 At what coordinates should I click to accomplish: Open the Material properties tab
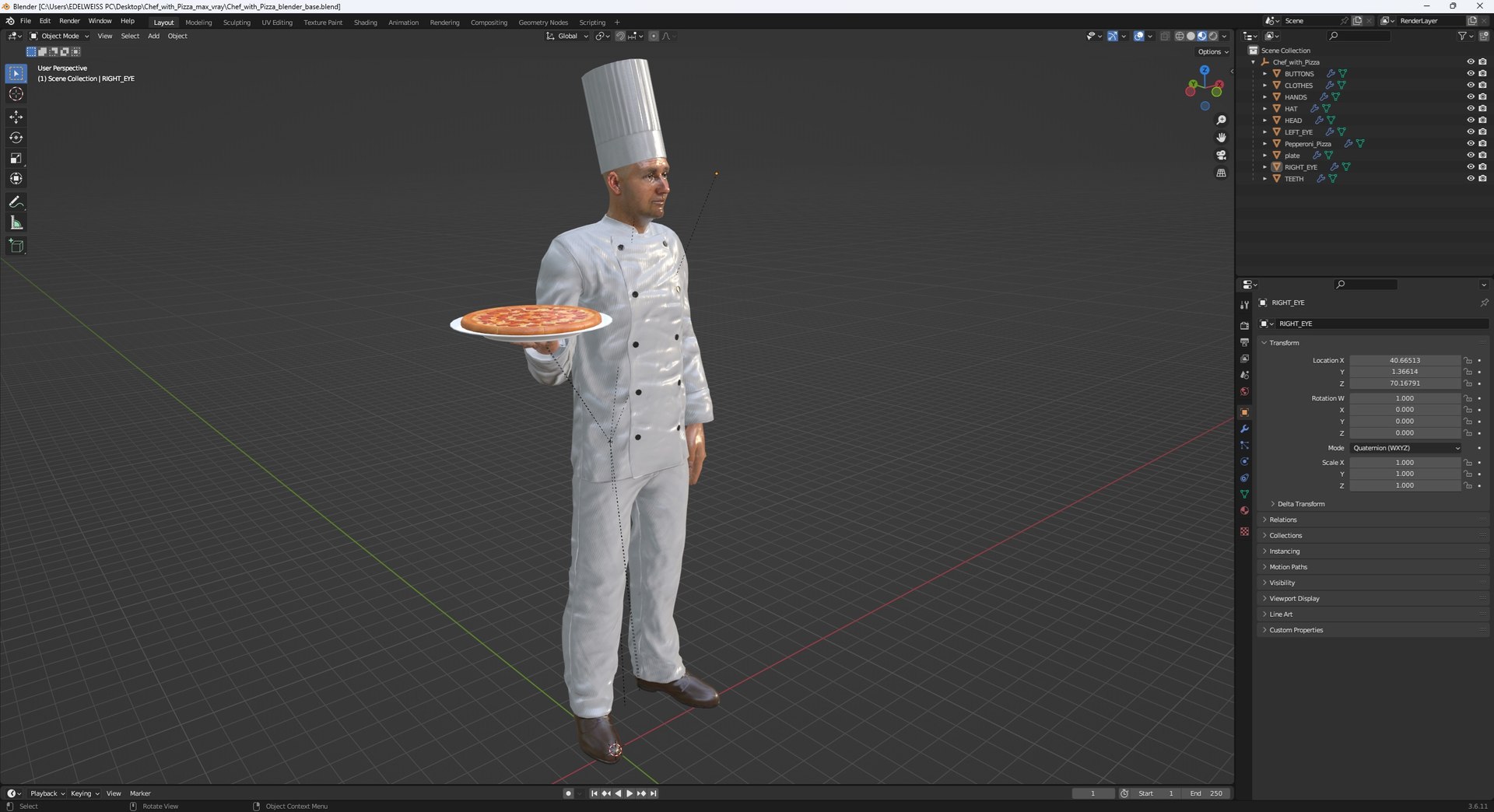pyautogui.click(x=1244, y=511)
